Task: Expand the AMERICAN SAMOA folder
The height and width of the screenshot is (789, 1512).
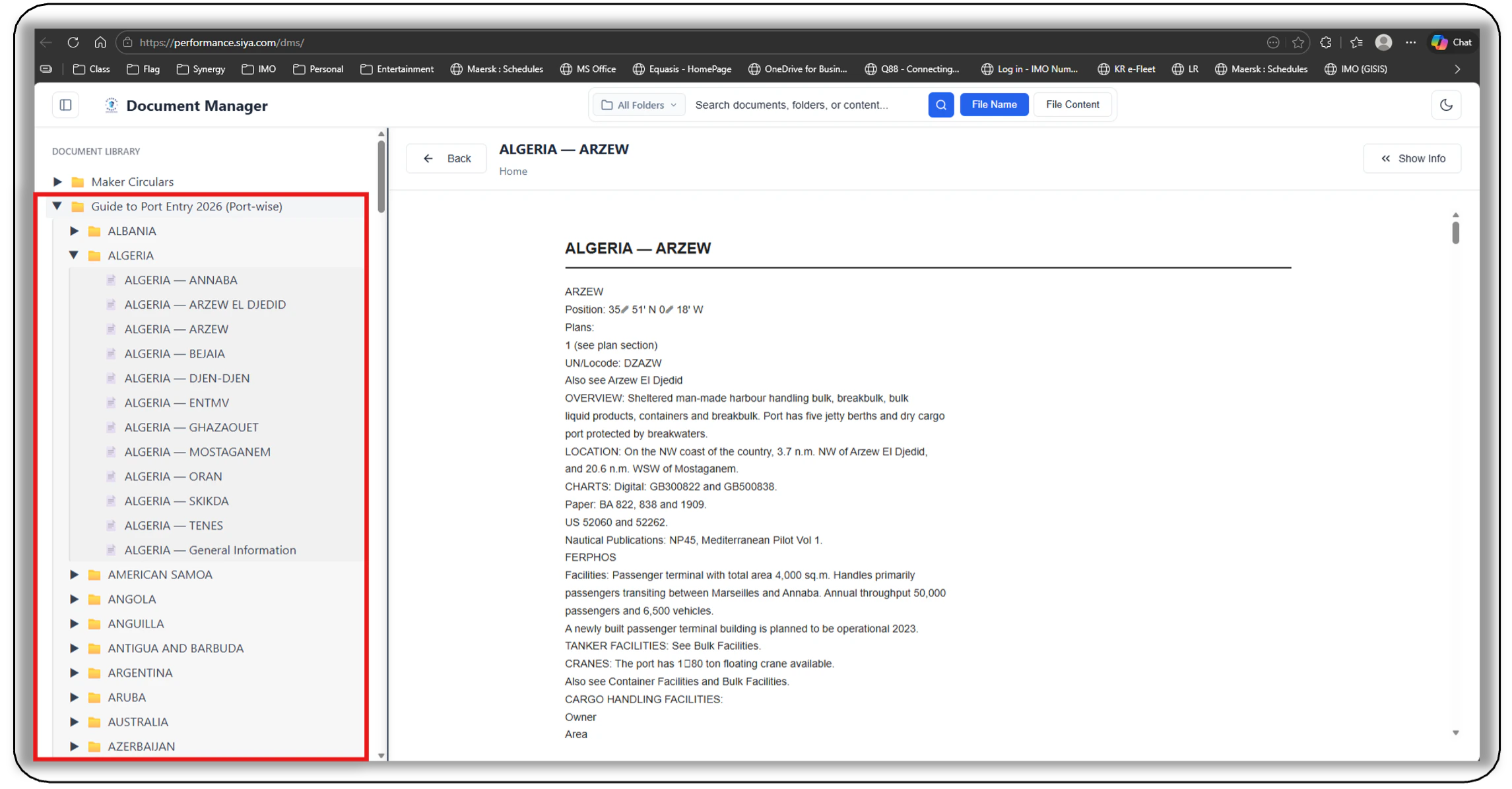Action: (x=74, y=575)
